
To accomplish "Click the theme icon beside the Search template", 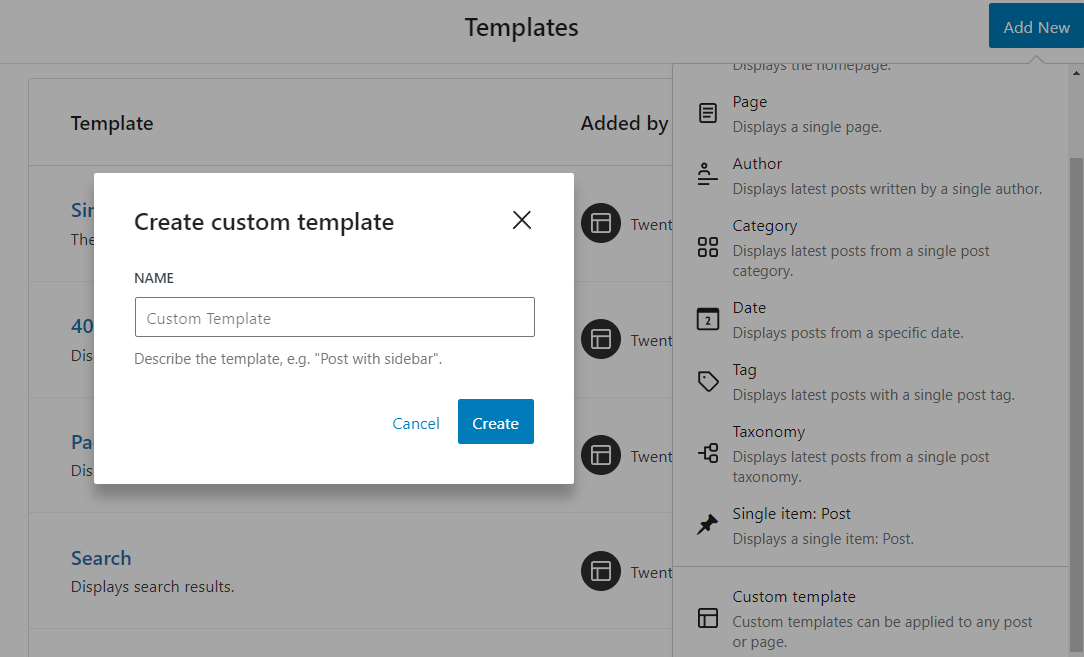I will 601,571.
